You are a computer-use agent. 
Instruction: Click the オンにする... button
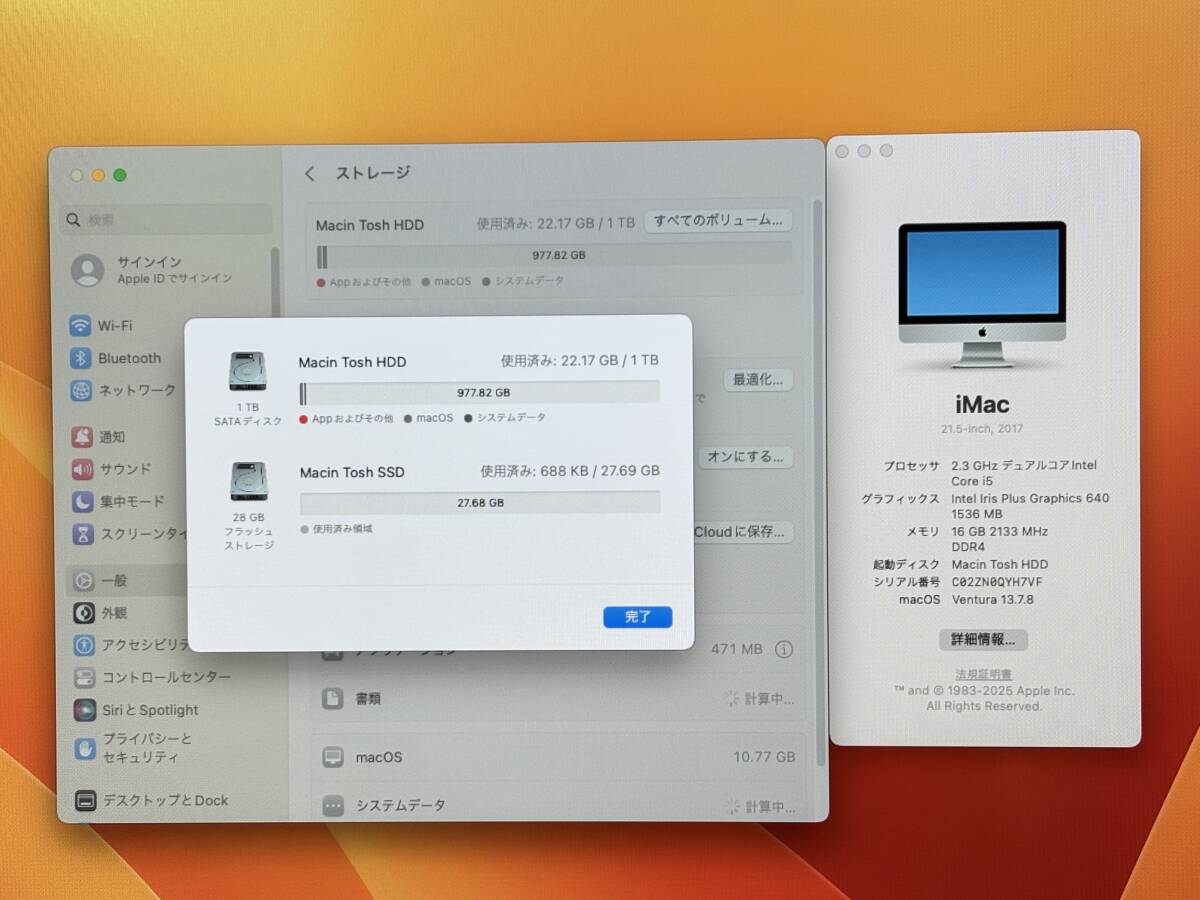point(745,456)
